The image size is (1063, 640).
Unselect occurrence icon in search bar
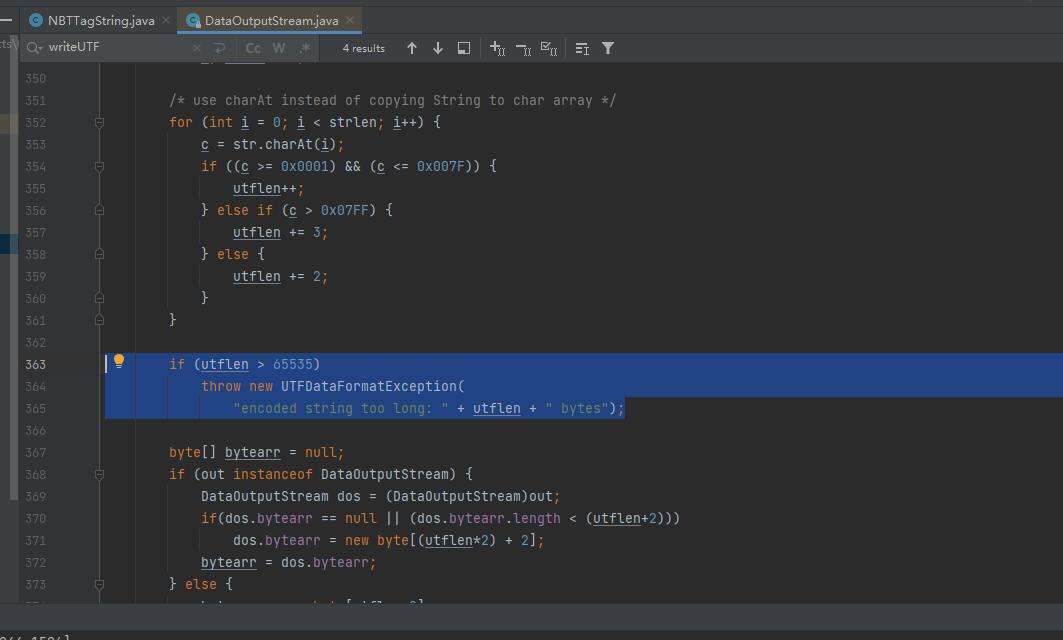(523, 49)
